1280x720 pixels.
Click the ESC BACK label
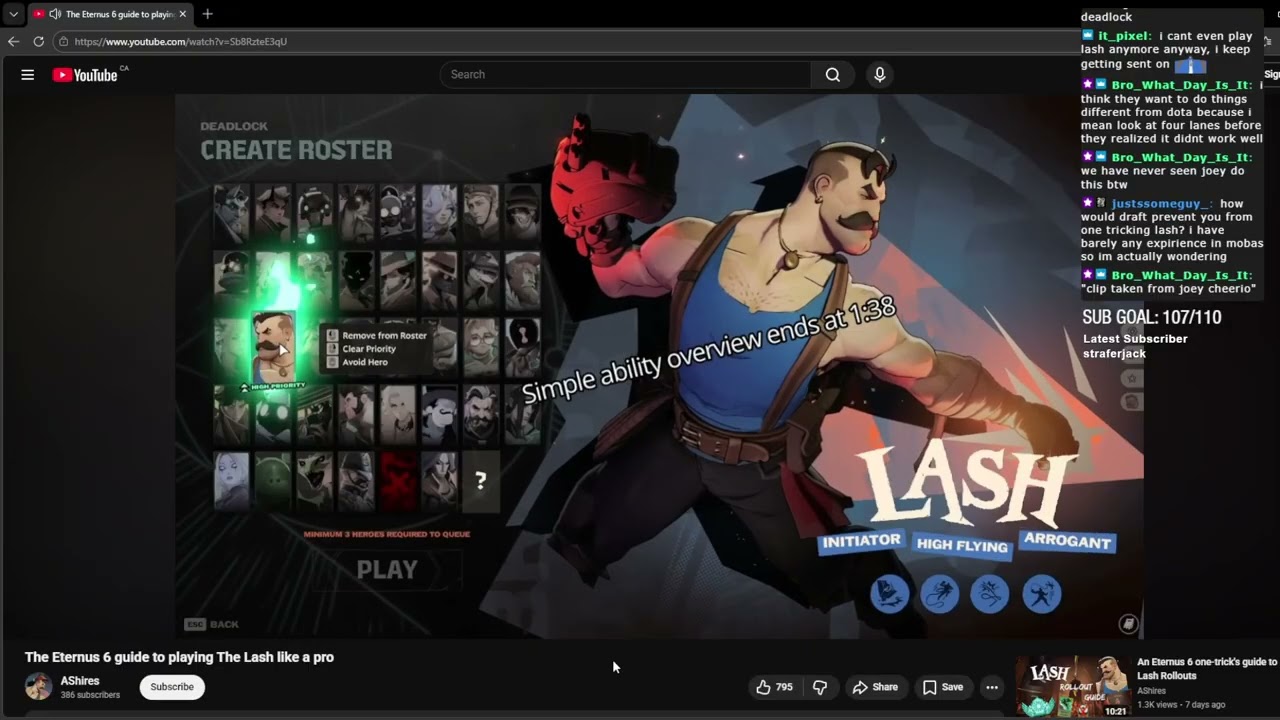[x=212, y=624]
